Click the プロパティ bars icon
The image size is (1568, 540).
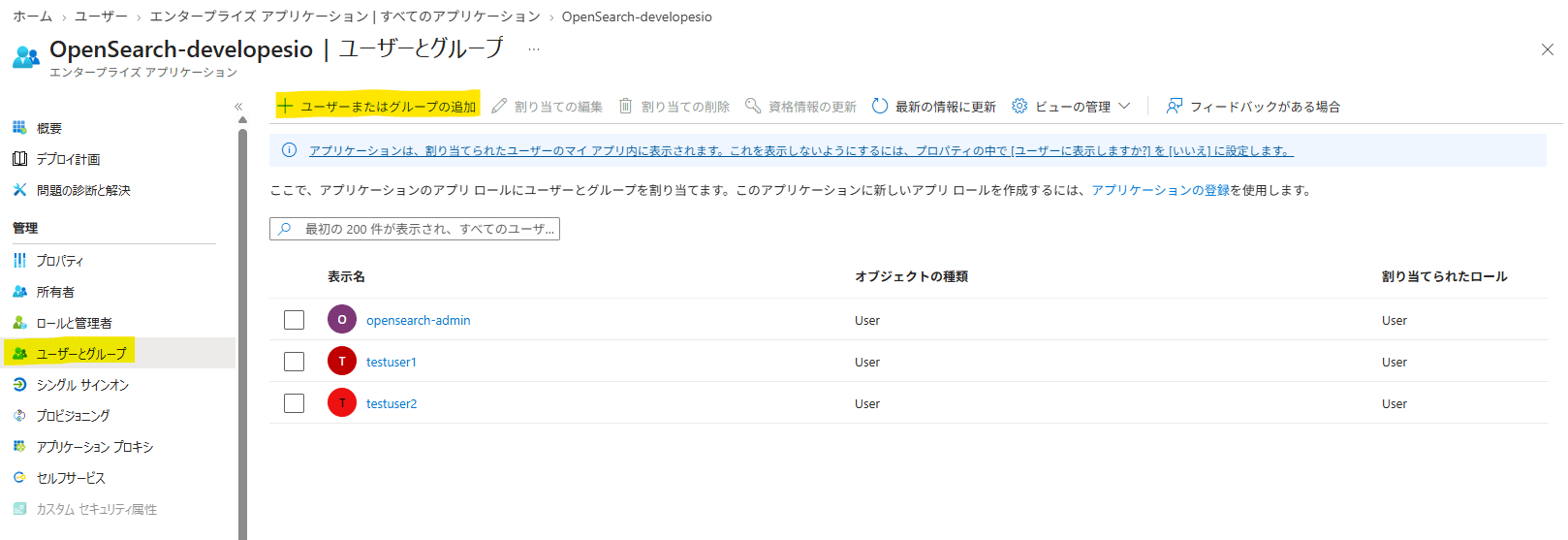[x=19, y=260]
